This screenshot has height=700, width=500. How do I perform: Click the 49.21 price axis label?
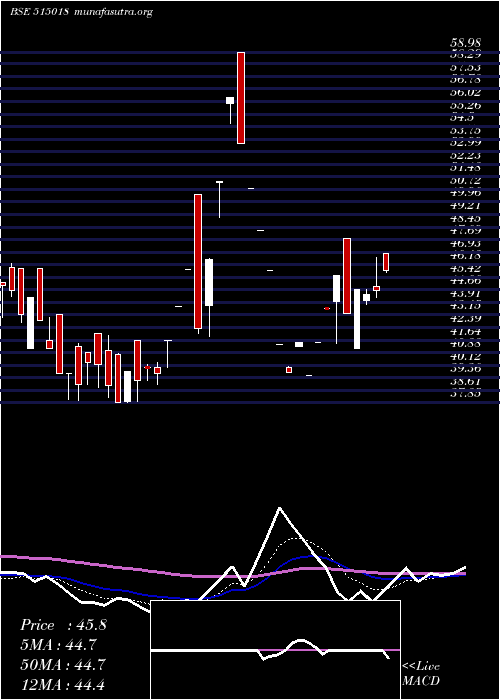tap(465, 206)
